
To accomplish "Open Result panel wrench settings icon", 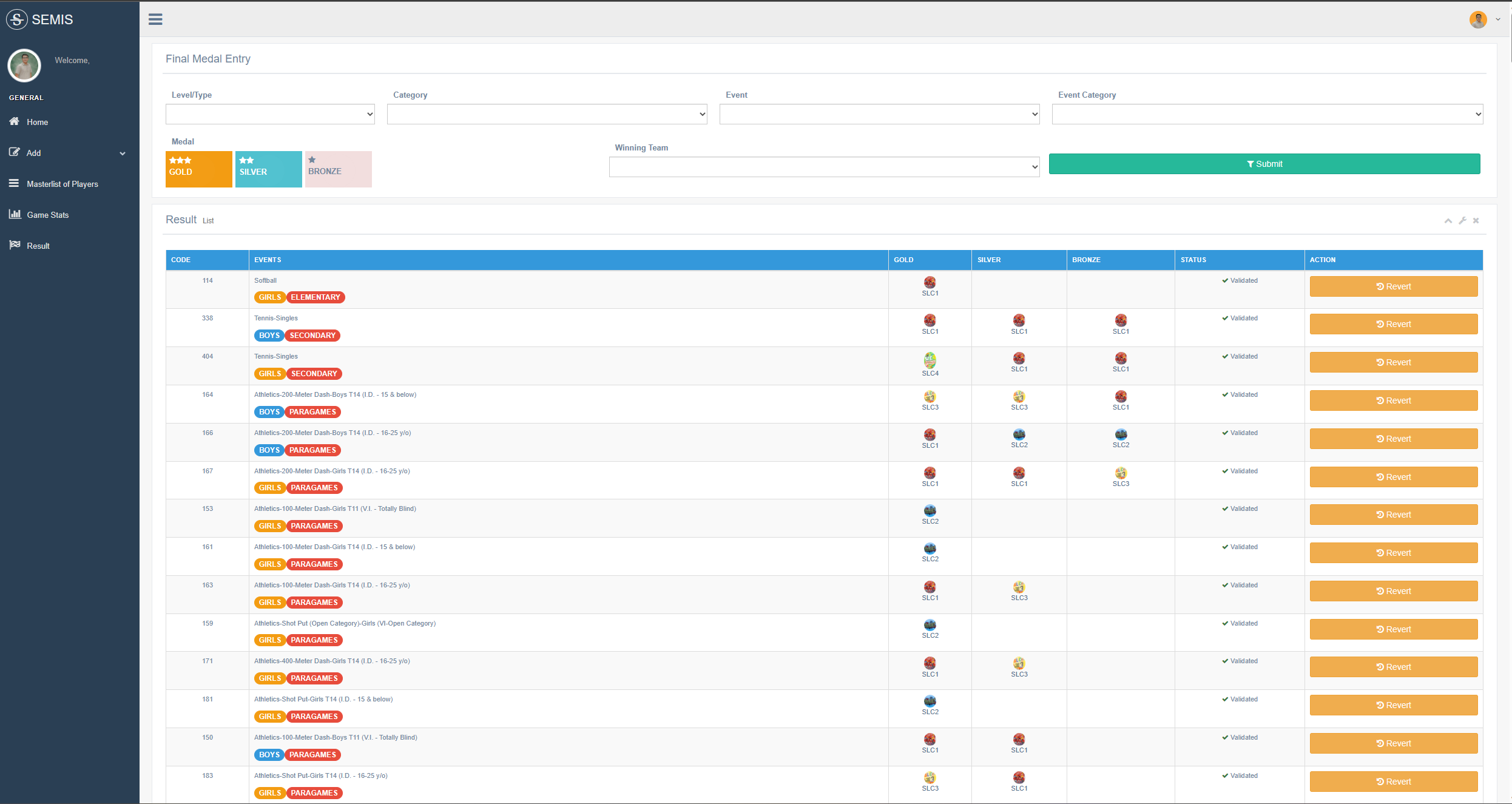I will point(1462,221).
